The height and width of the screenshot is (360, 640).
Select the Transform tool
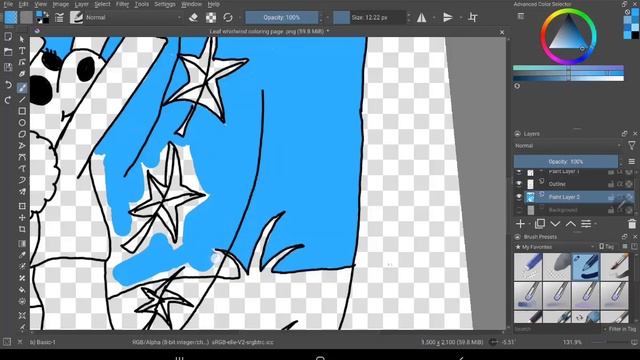point(22,206)
